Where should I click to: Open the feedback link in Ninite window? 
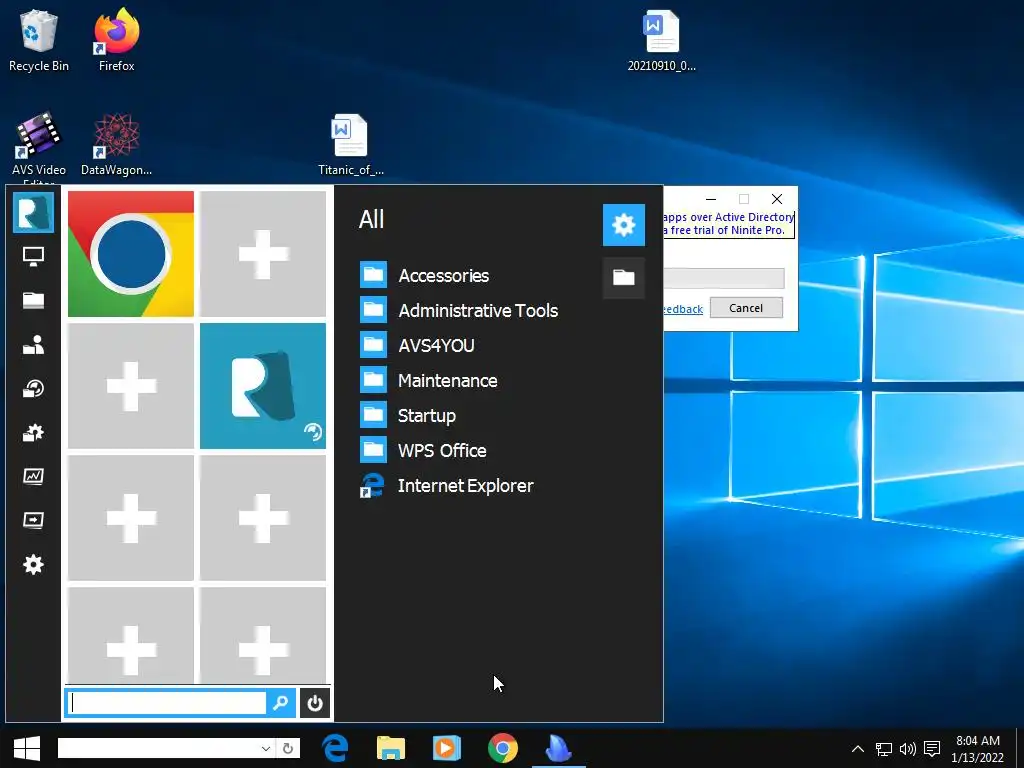click(683, 309)
